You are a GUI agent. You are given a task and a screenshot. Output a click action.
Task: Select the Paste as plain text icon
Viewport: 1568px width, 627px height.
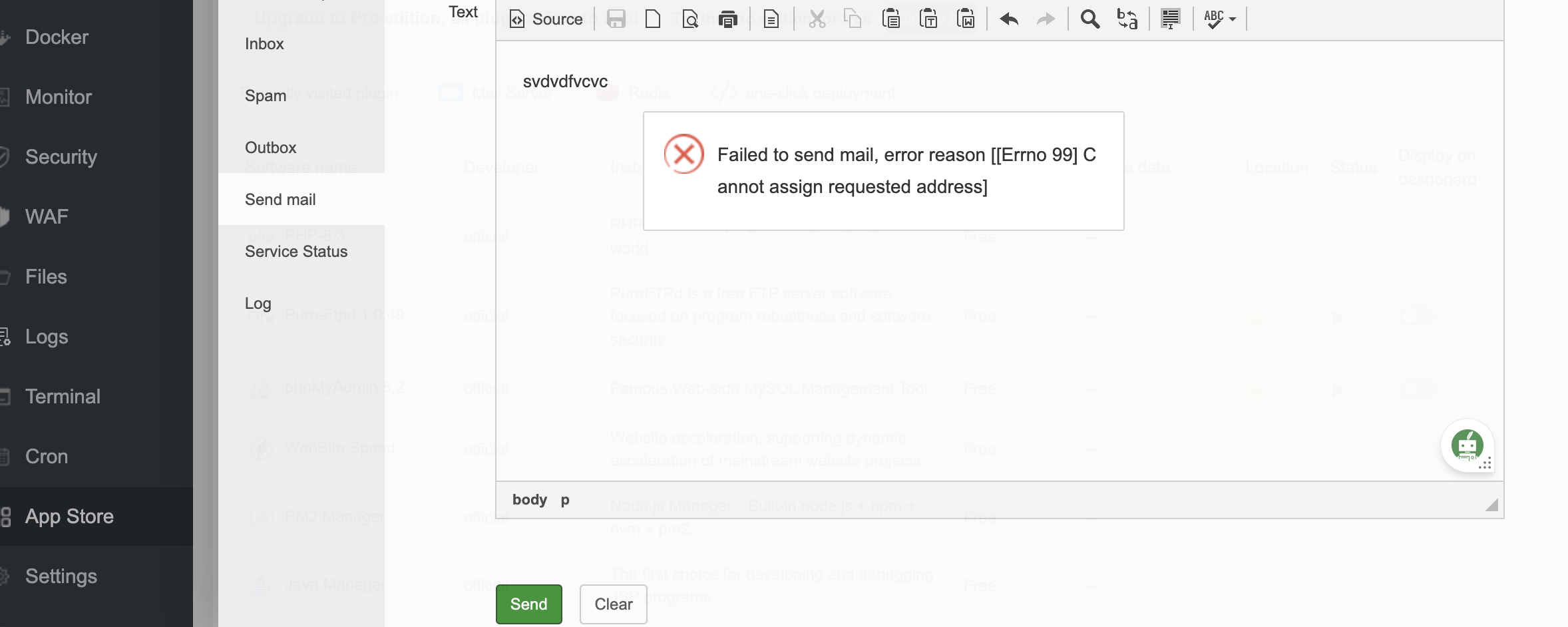coord(928,19)
